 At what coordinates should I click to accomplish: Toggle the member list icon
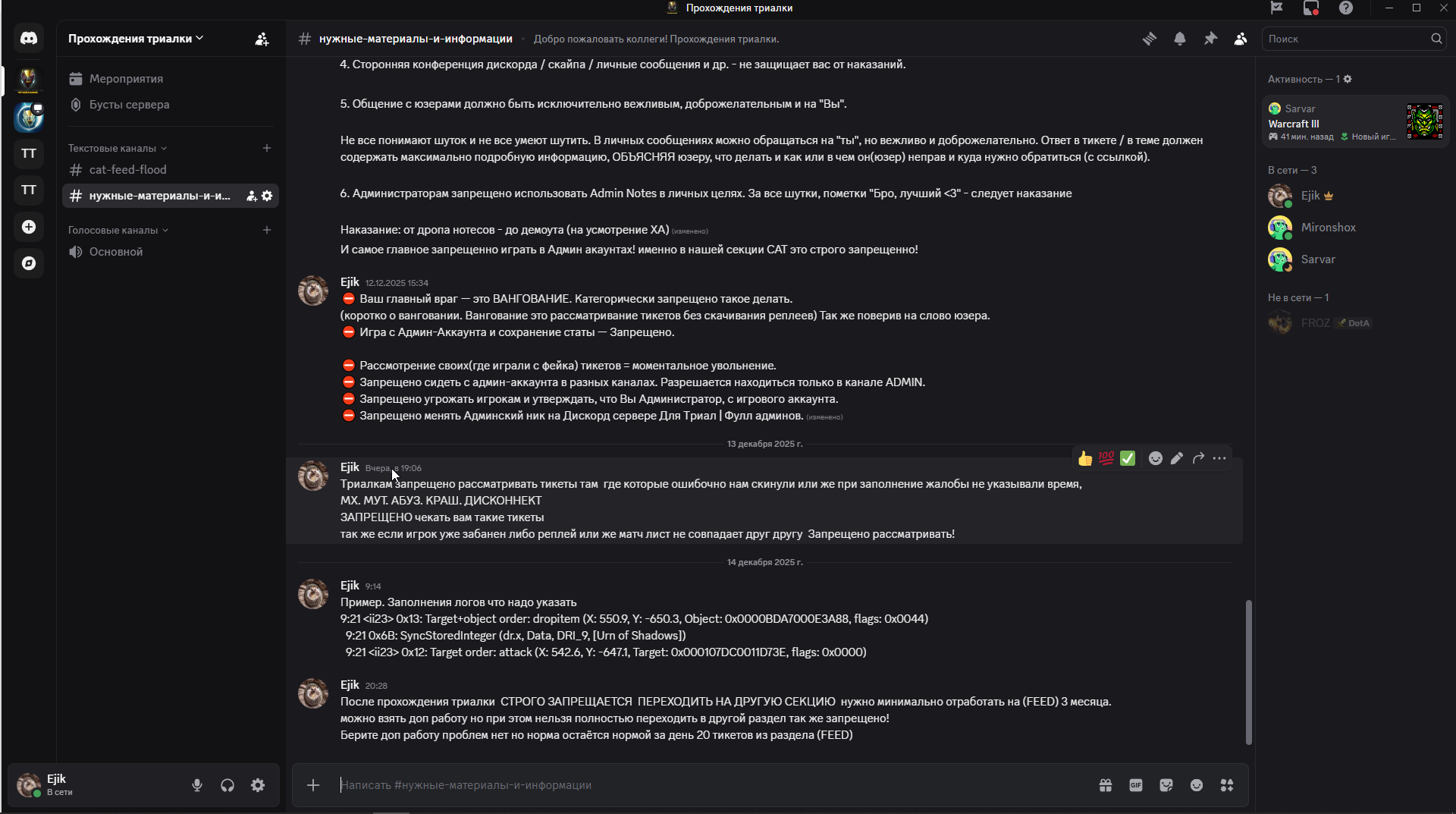coord(1241,39)
